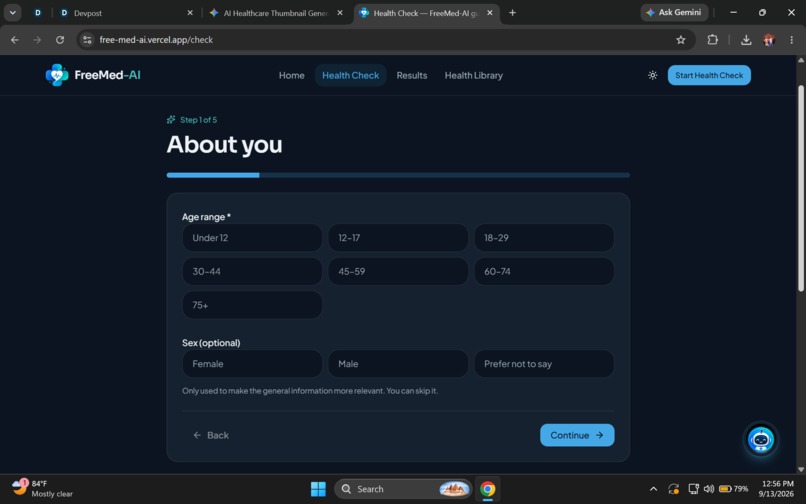Open Chrome three-dot menu

coord(792,40)
